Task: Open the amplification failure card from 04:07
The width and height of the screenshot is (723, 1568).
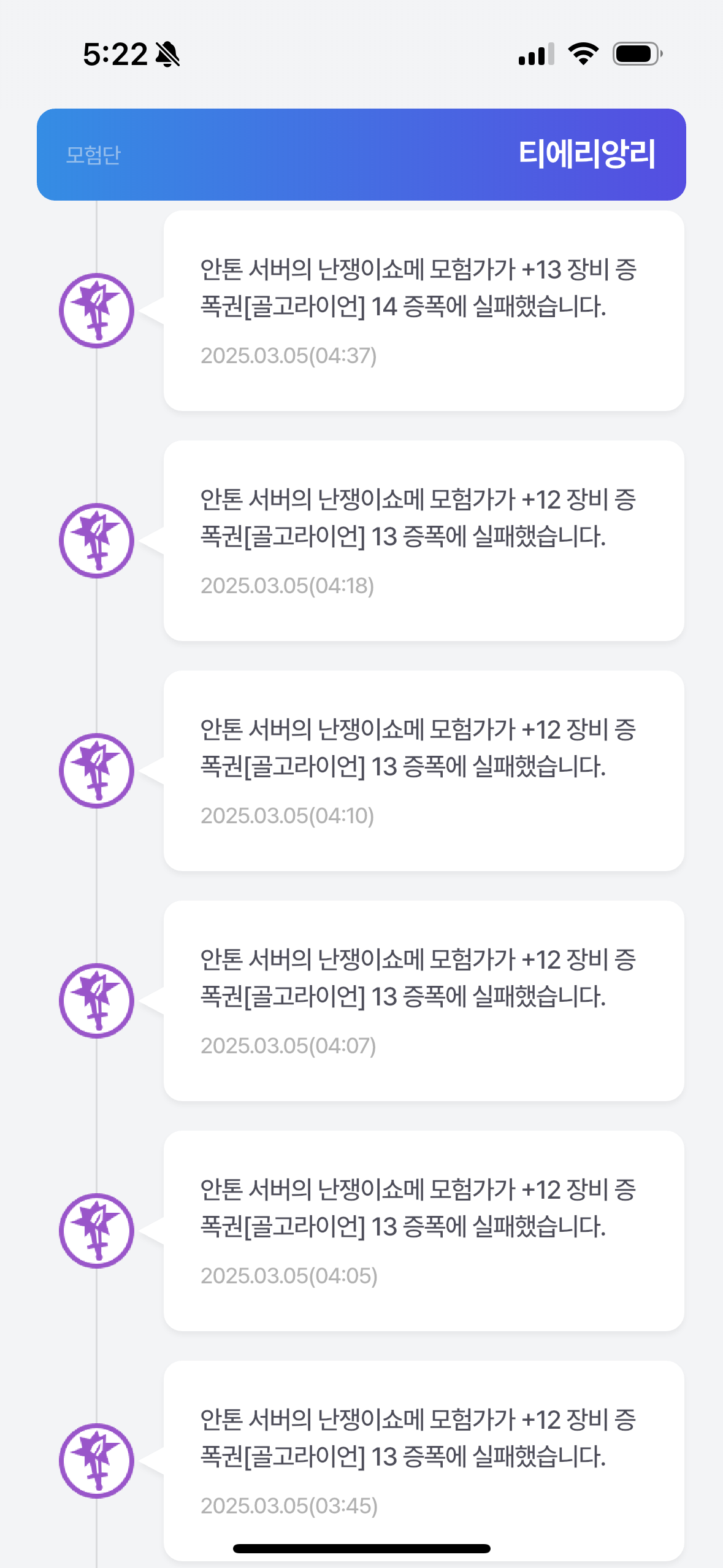Action: [423, 1001]
